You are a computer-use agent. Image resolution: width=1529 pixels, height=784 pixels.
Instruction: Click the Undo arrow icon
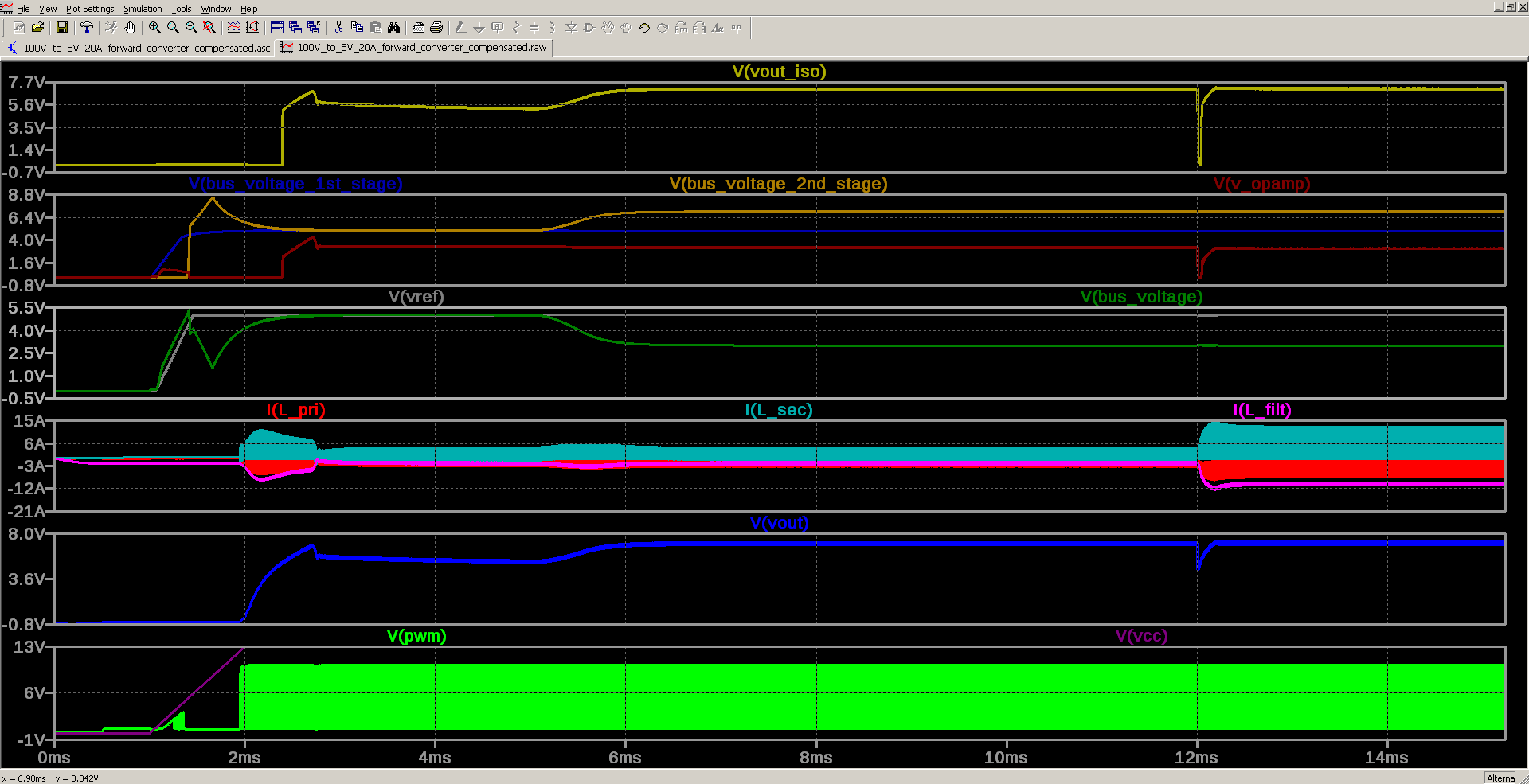tap(644, 28)
